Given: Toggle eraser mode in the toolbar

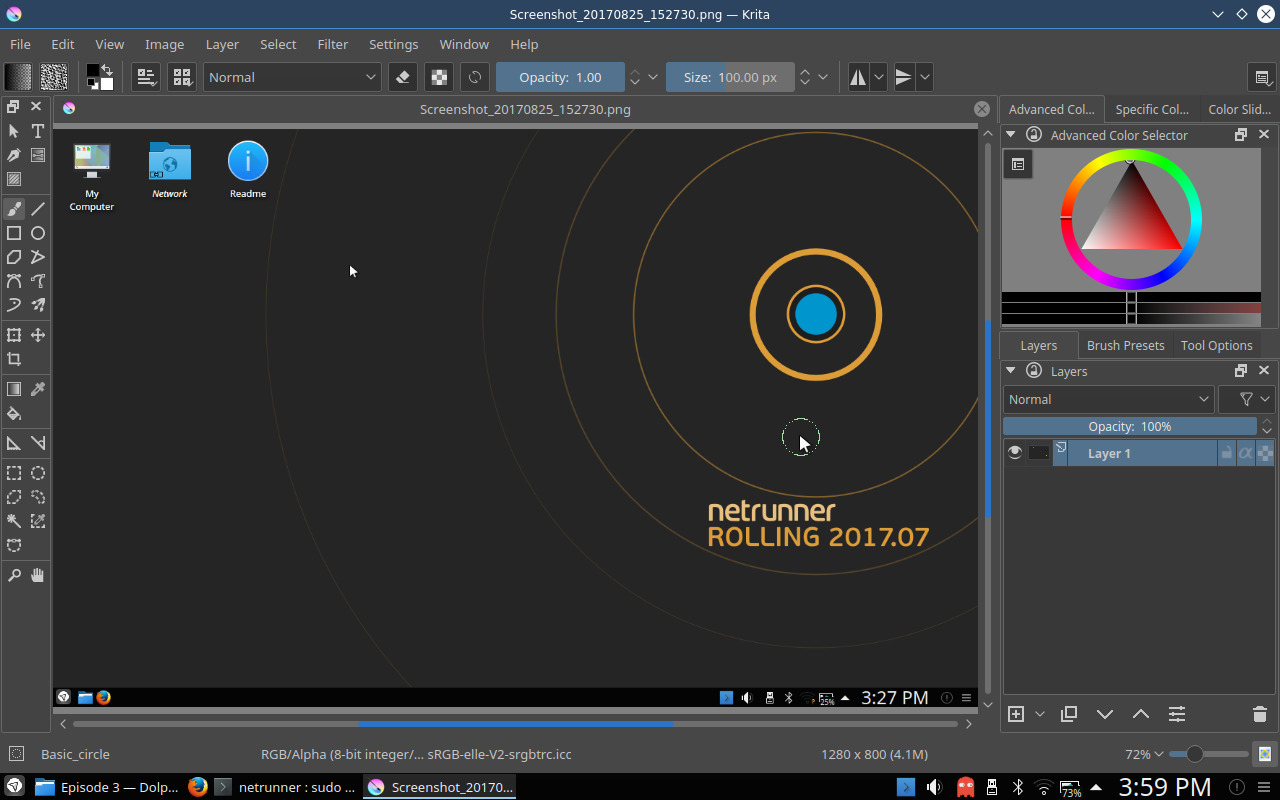Looking at the screenshot, I should point(402,77).
